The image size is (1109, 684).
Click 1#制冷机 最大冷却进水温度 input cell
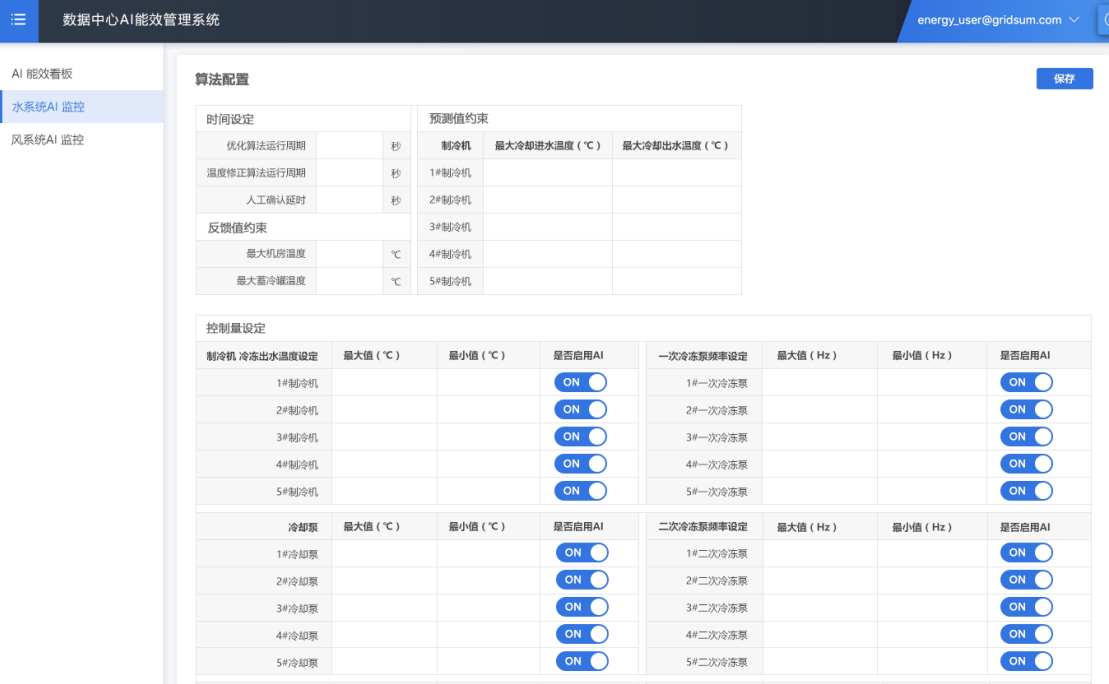coord(547,173)
